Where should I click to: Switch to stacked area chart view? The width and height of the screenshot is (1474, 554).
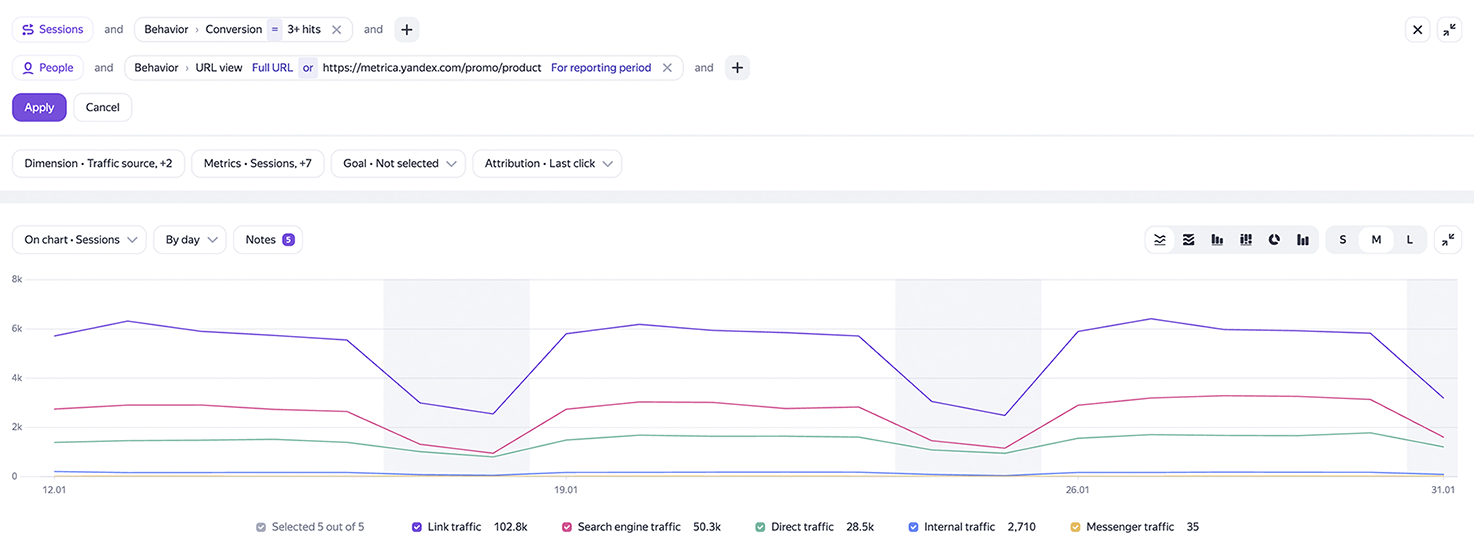(x=1189, y=240)
